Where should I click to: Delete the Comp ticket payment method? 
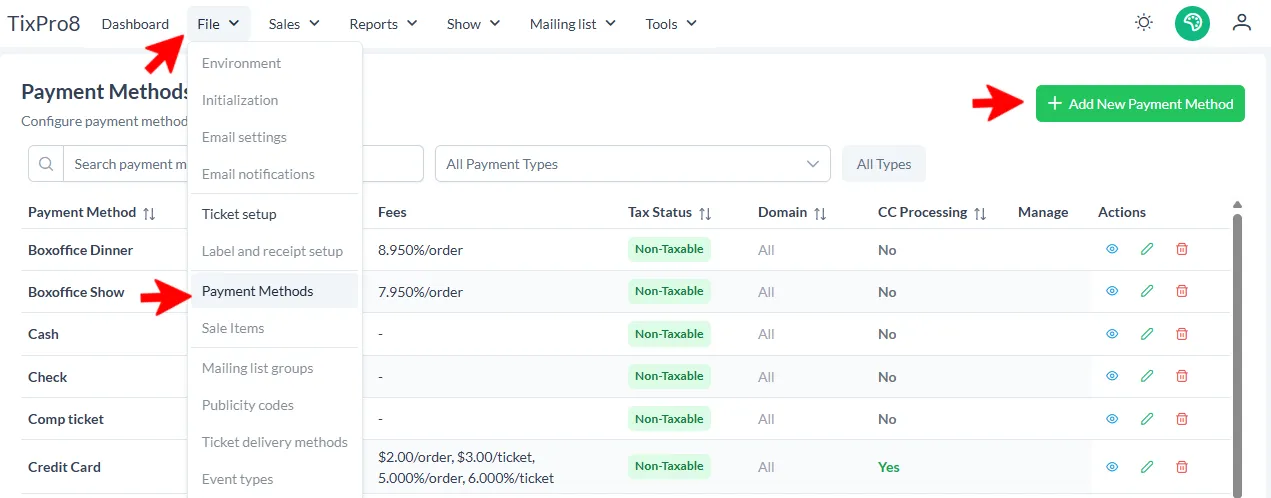point(1182,419)
